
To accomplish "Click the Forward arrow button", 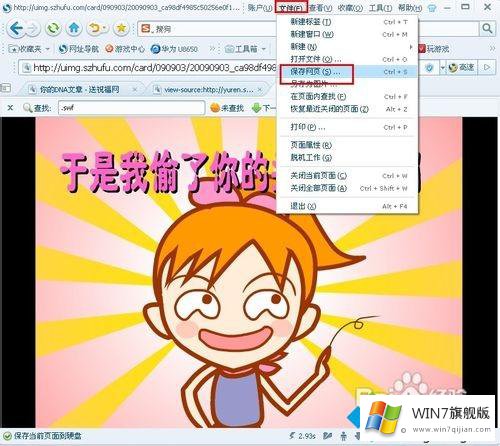I will click(x=32, y=29).
